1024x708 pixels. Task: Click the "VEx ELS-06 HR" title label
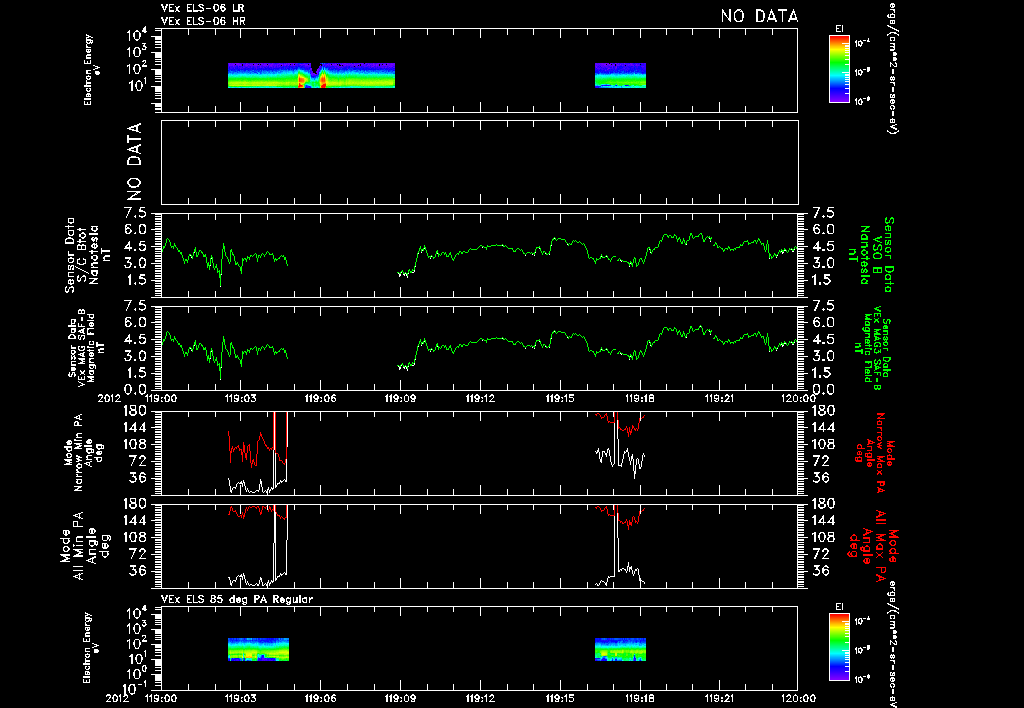203,21
